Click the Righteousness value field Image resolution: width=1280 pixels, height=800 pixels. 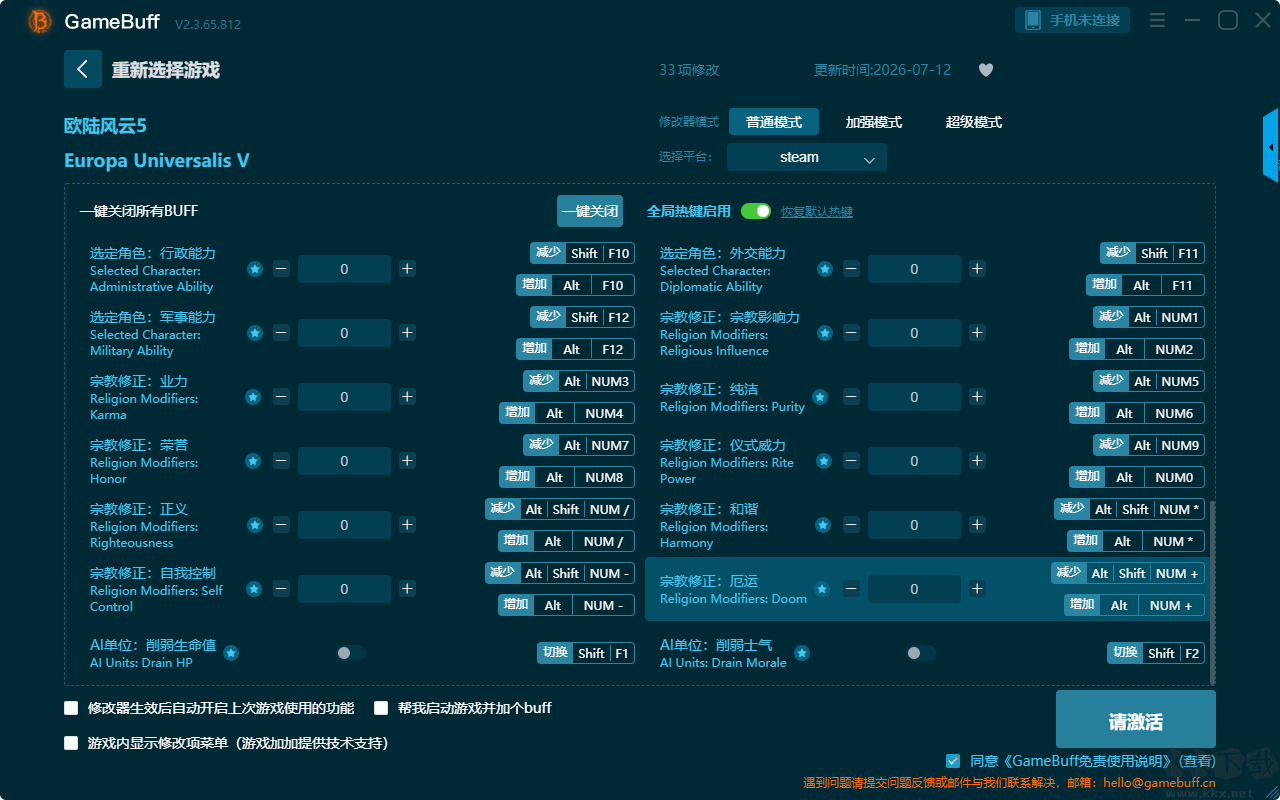pyautogui.click(x=344, y=525)
